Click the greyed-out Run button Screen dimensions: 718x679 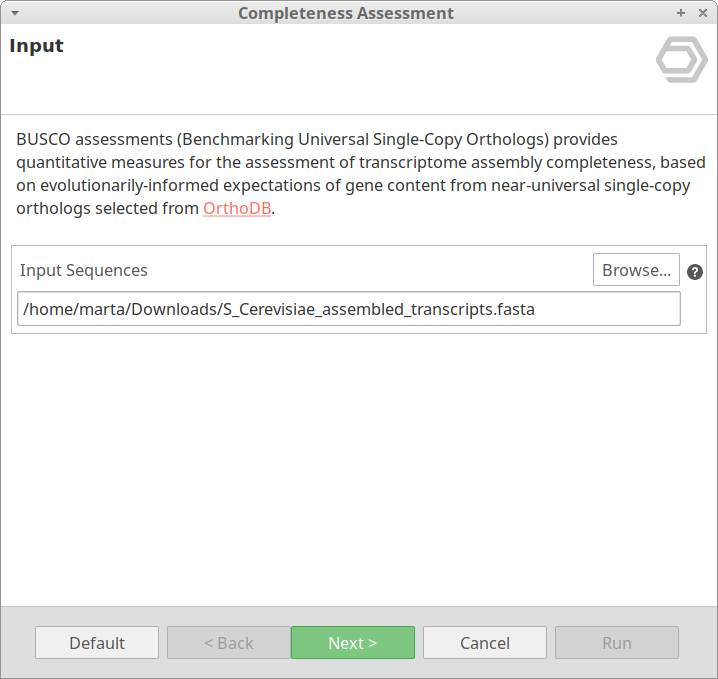point(616,643)
